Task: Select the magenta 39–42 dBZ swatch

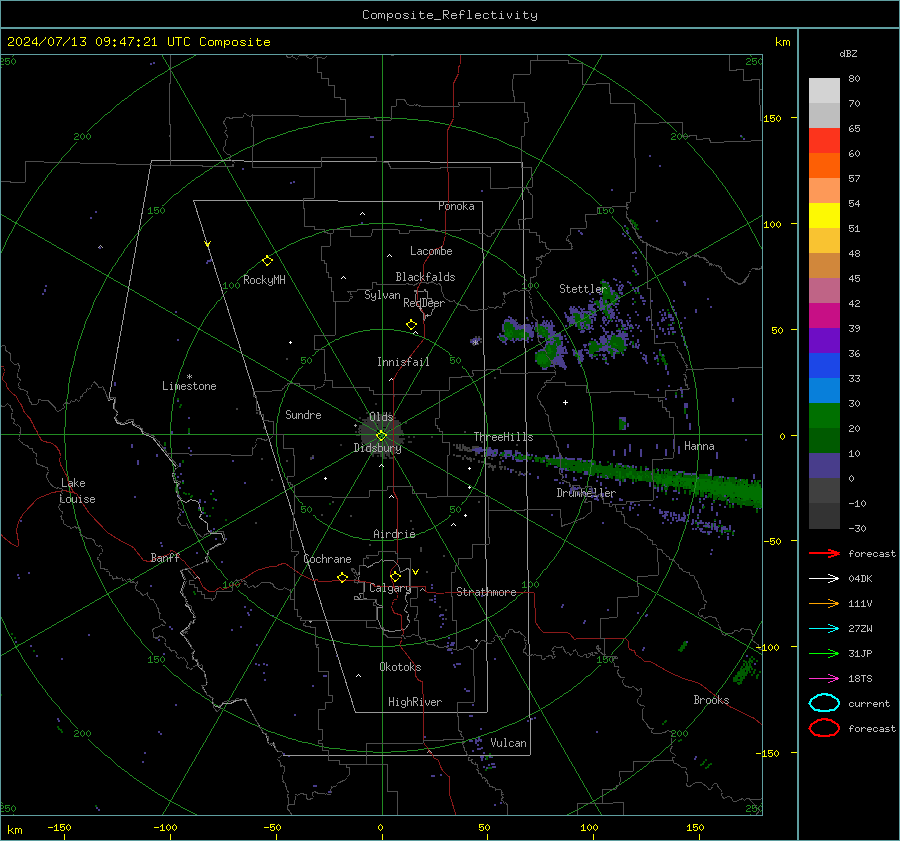Action: click(824, 316)
